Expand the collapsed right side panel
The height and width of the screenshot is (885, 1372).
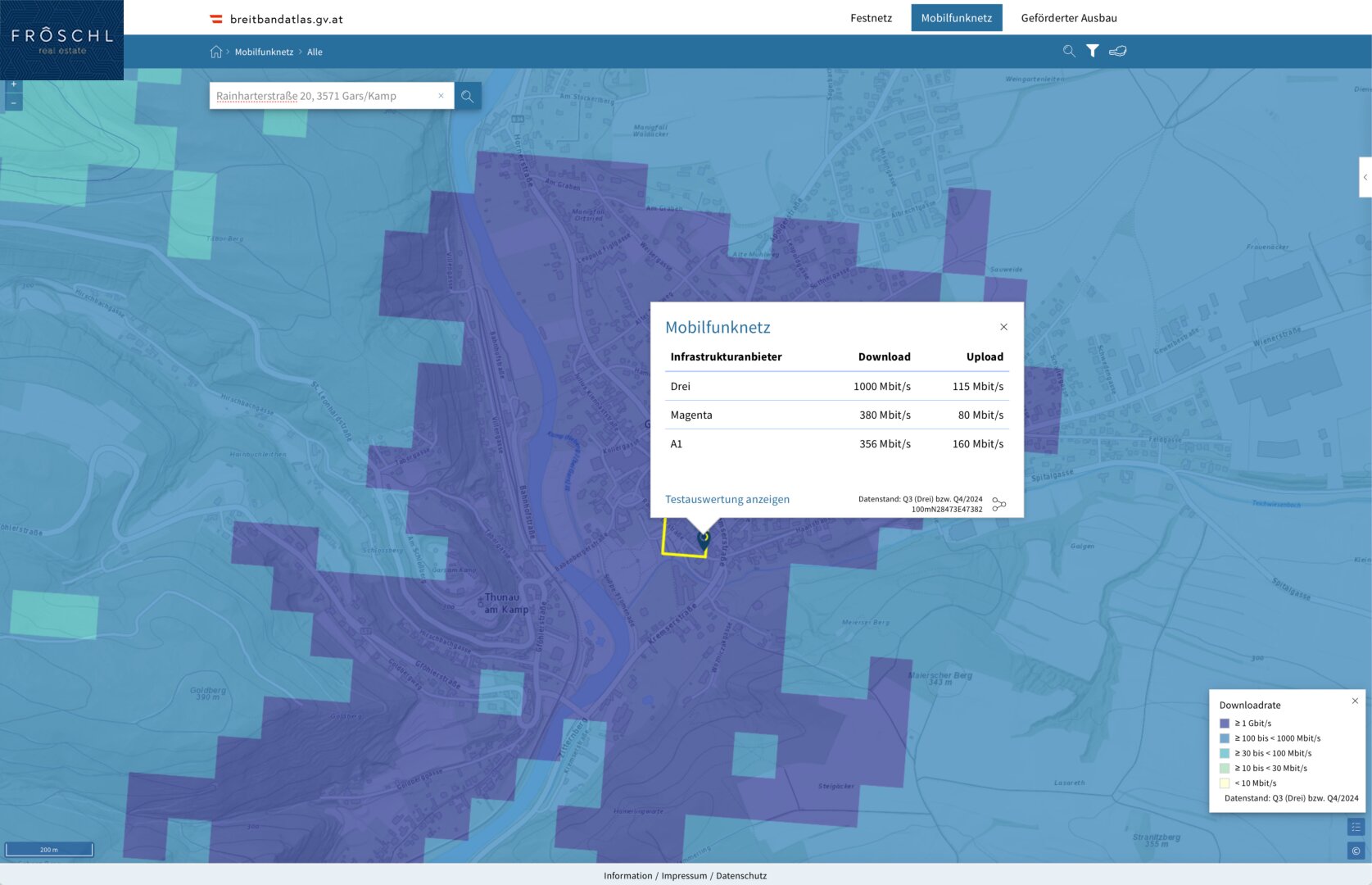(x=1365, y=177)
